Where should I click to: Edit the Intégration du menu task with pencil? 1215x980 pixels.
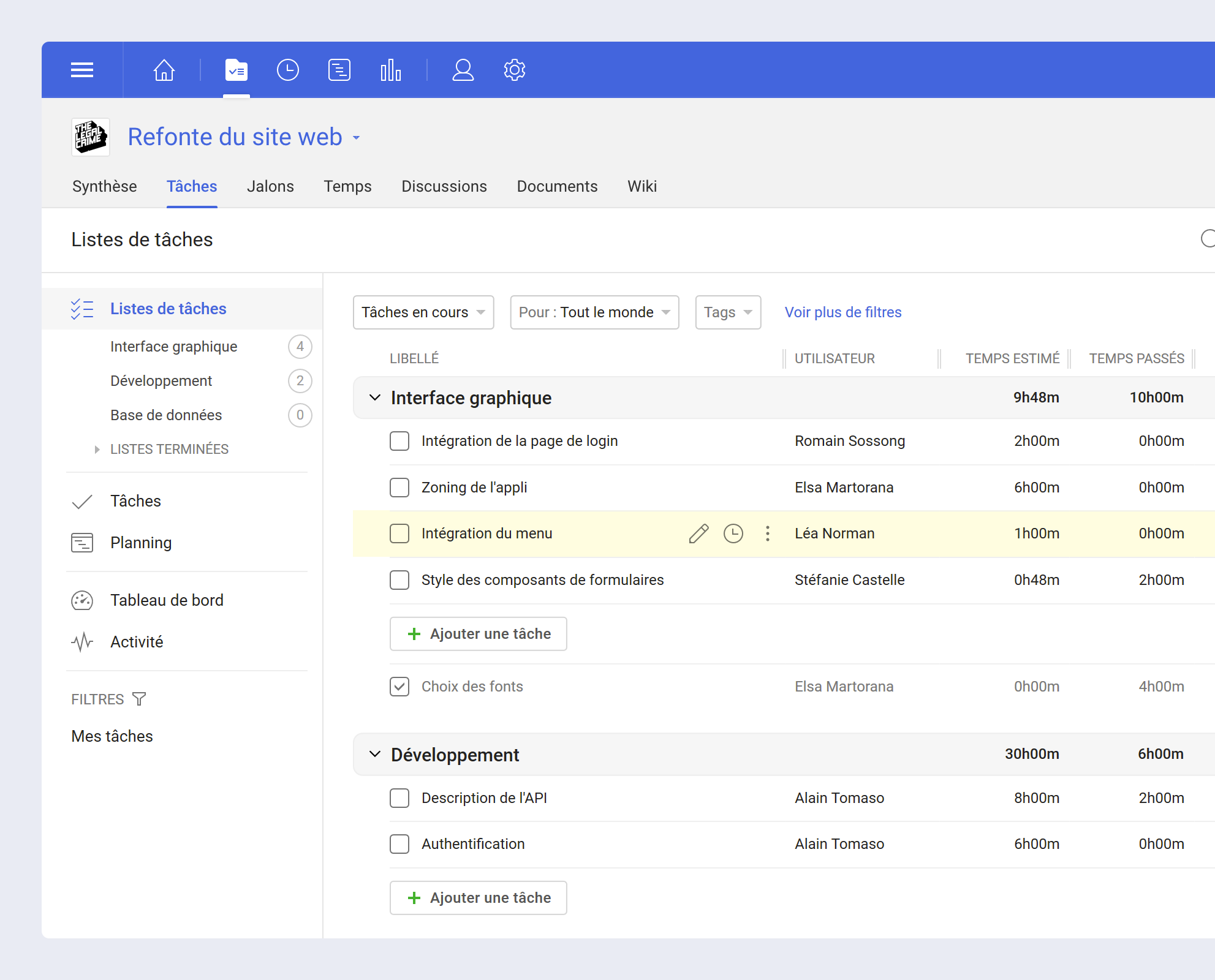click(x=698, y=533)
